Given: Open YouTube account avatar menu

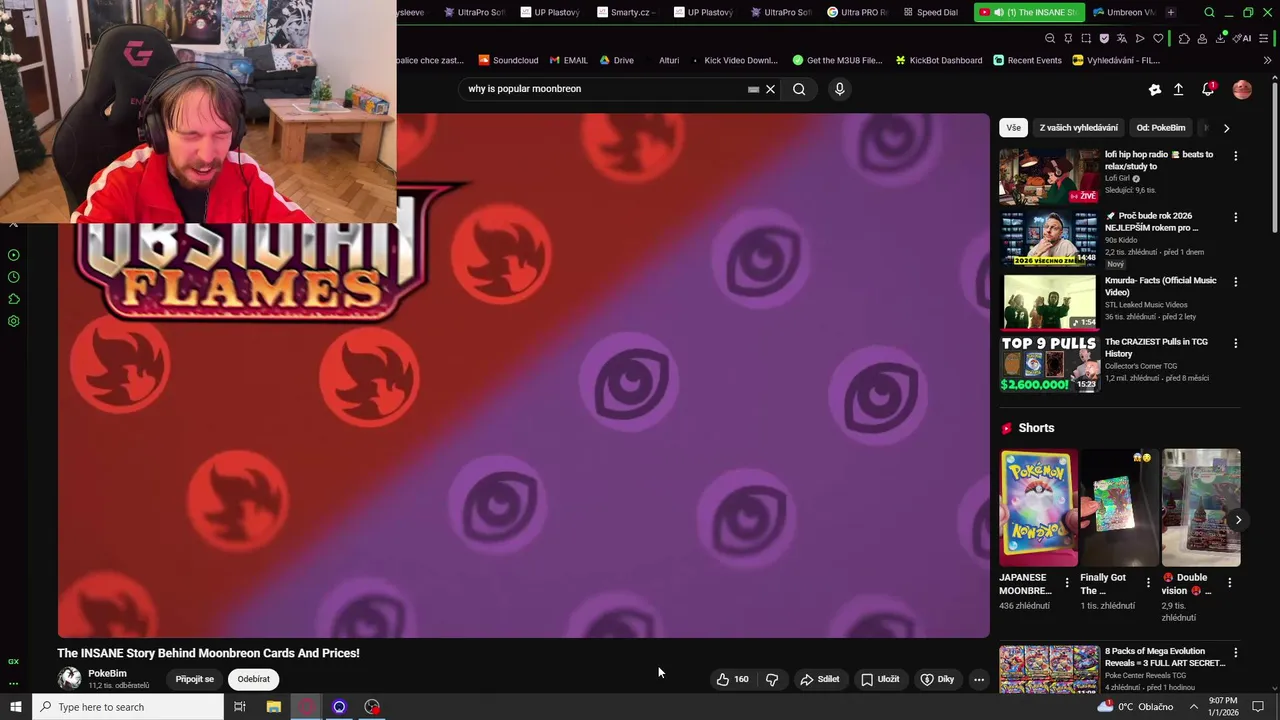Looking at the screenshot, I should click(x=1242, y=89).
